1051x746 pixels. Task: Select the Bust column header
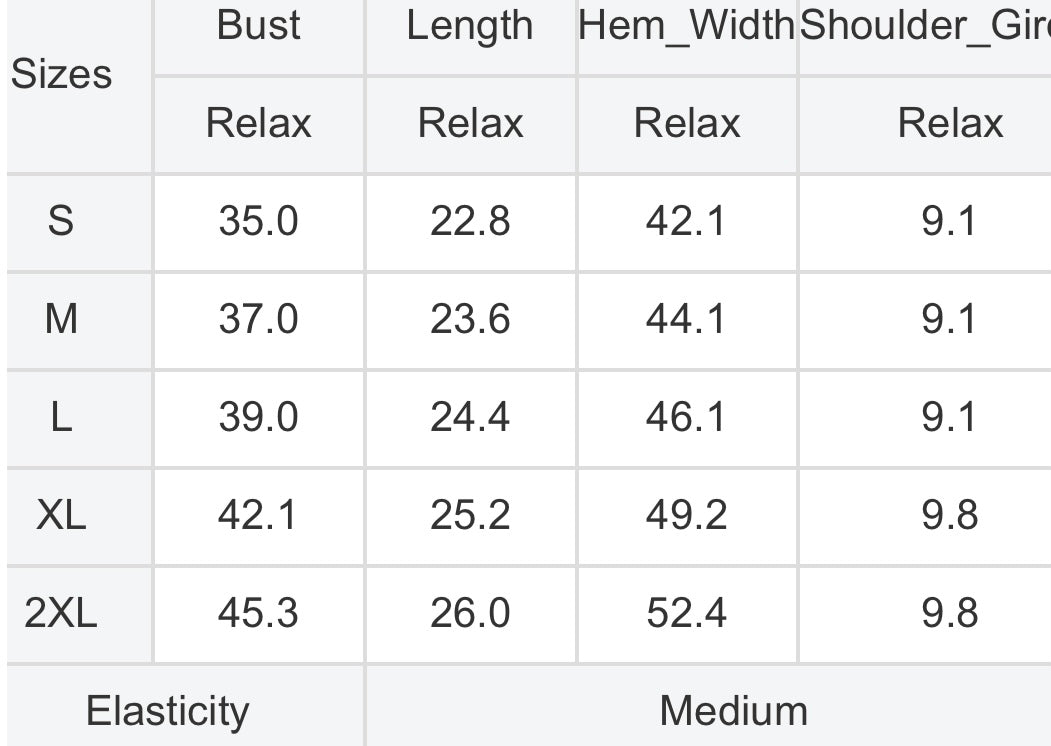coord(259,26)
